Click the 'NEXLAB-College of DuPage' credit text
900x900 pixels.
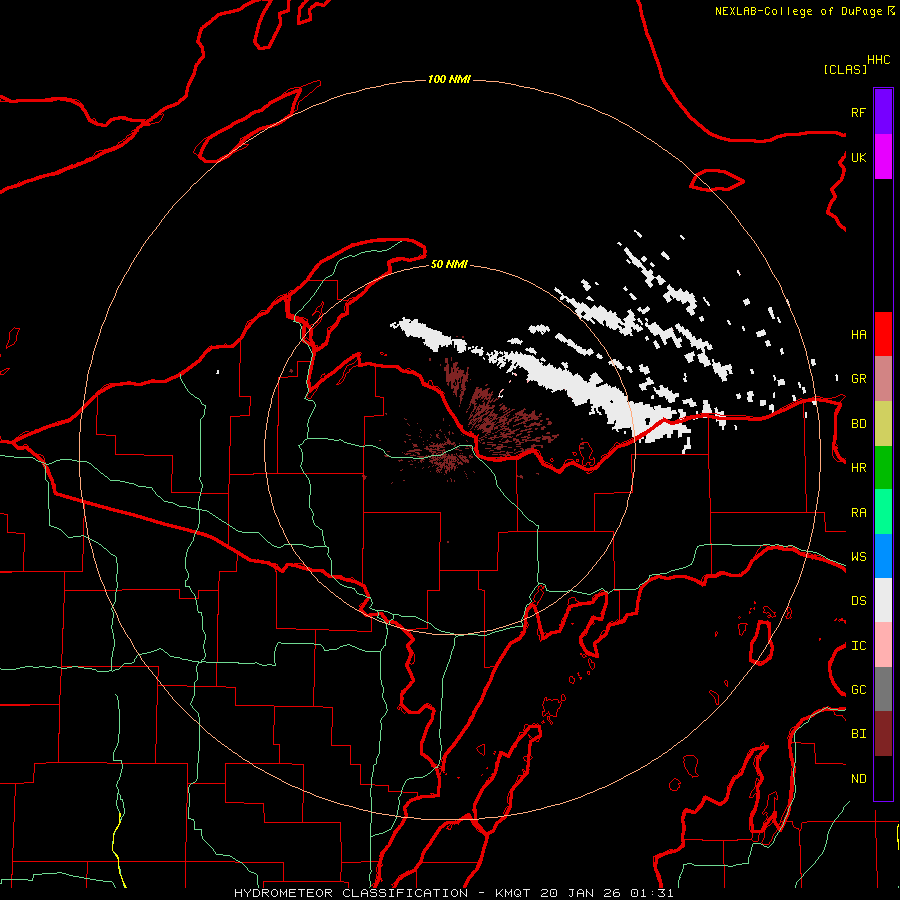pyautogui.click(x=800, y=11)
